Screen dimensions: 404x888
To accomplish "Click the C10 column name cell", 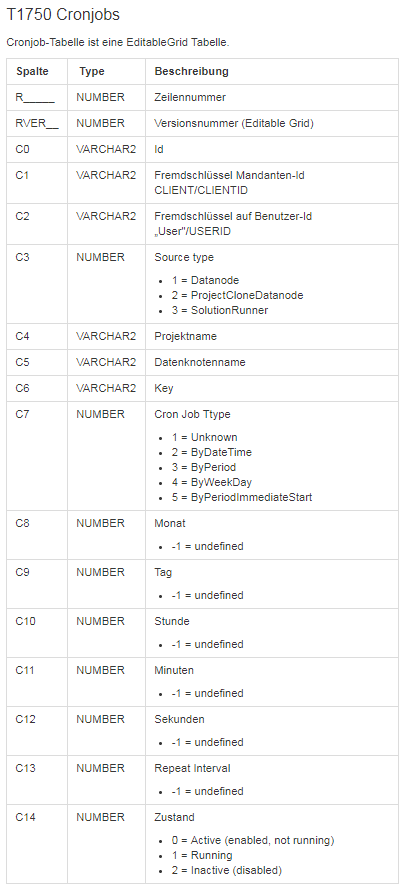I will (x=37, y=633).
